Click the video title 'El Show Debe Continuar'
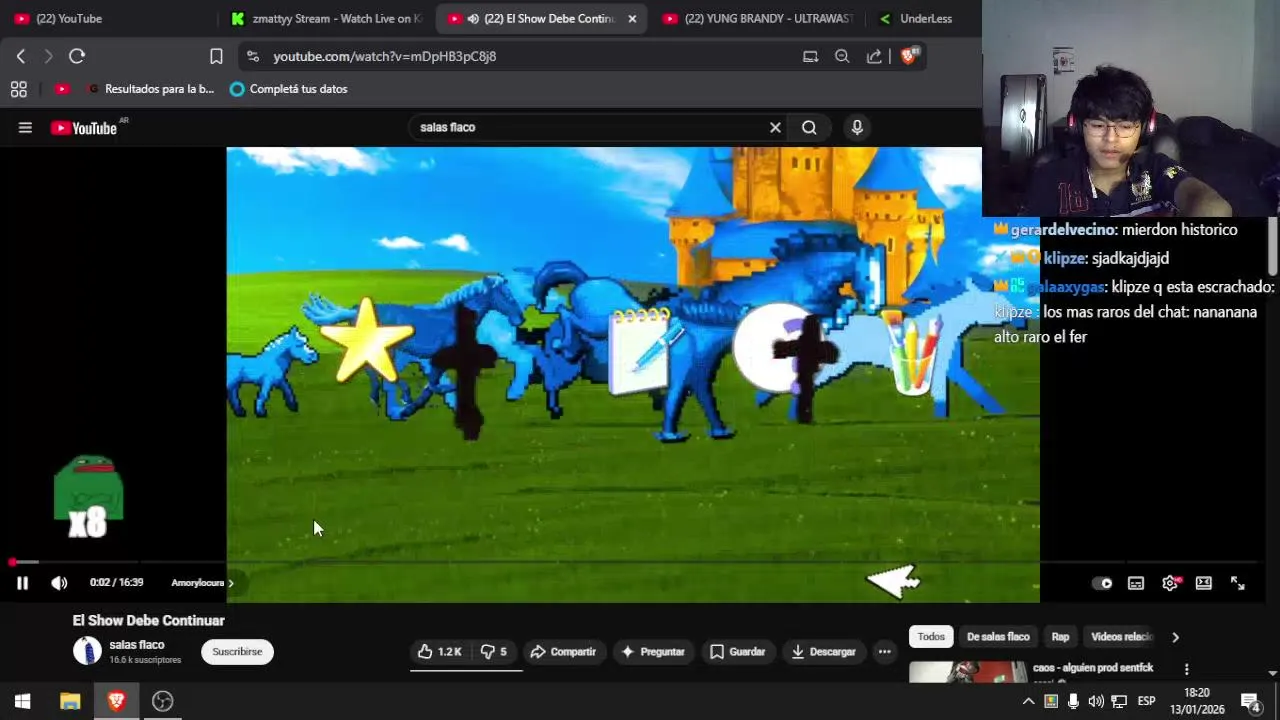The width and height of the screenshot is (1280, 720). coord(148,621)
